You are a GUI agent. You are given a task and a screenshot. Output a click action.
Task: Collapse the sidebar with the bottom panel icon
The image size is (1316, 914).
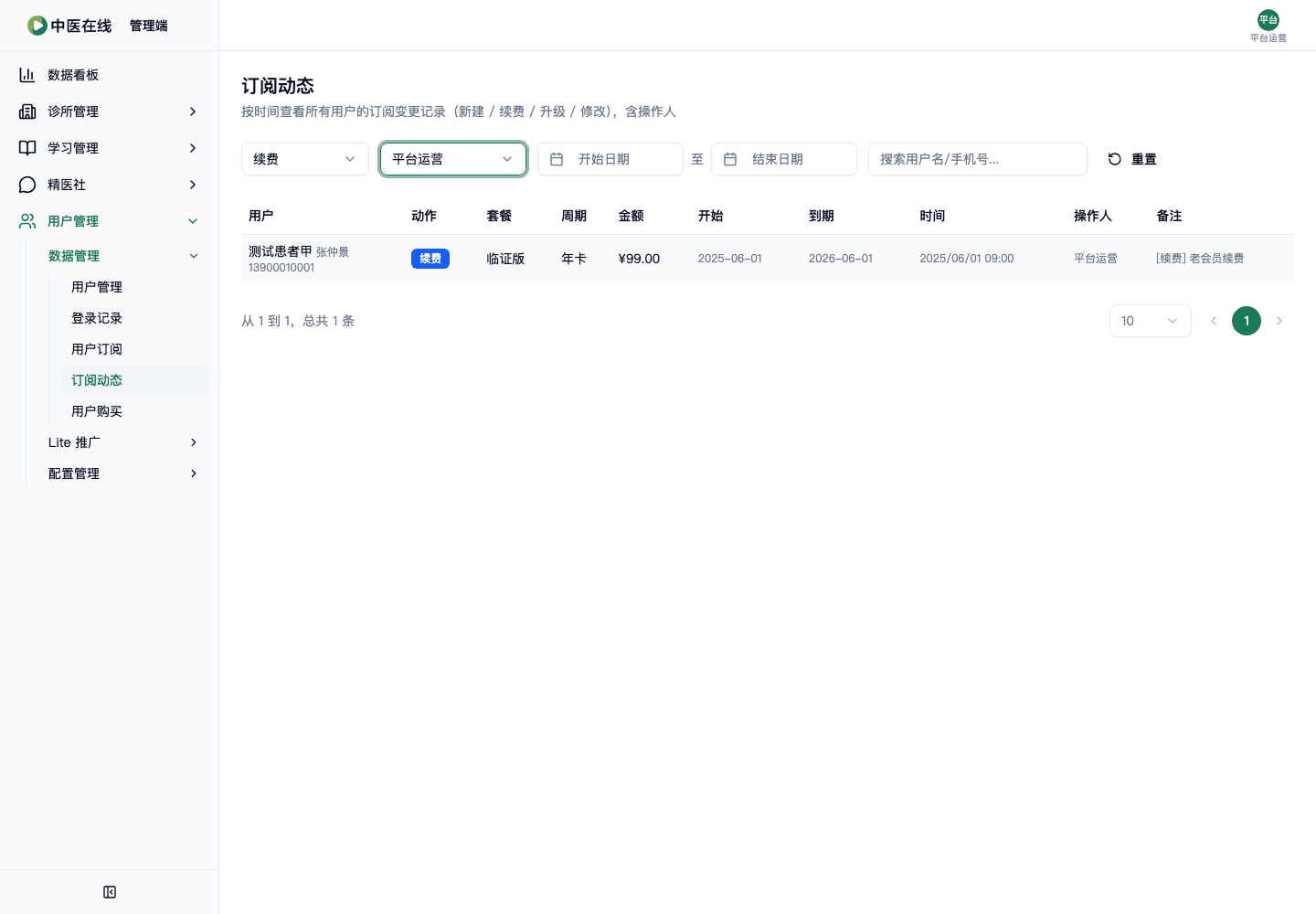point(110,892)
